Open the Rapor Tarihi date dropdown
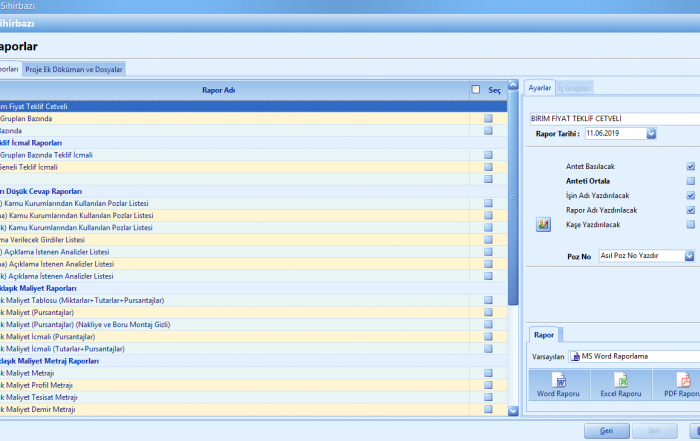Screen dimensions: 700x441 coord(651,132)
